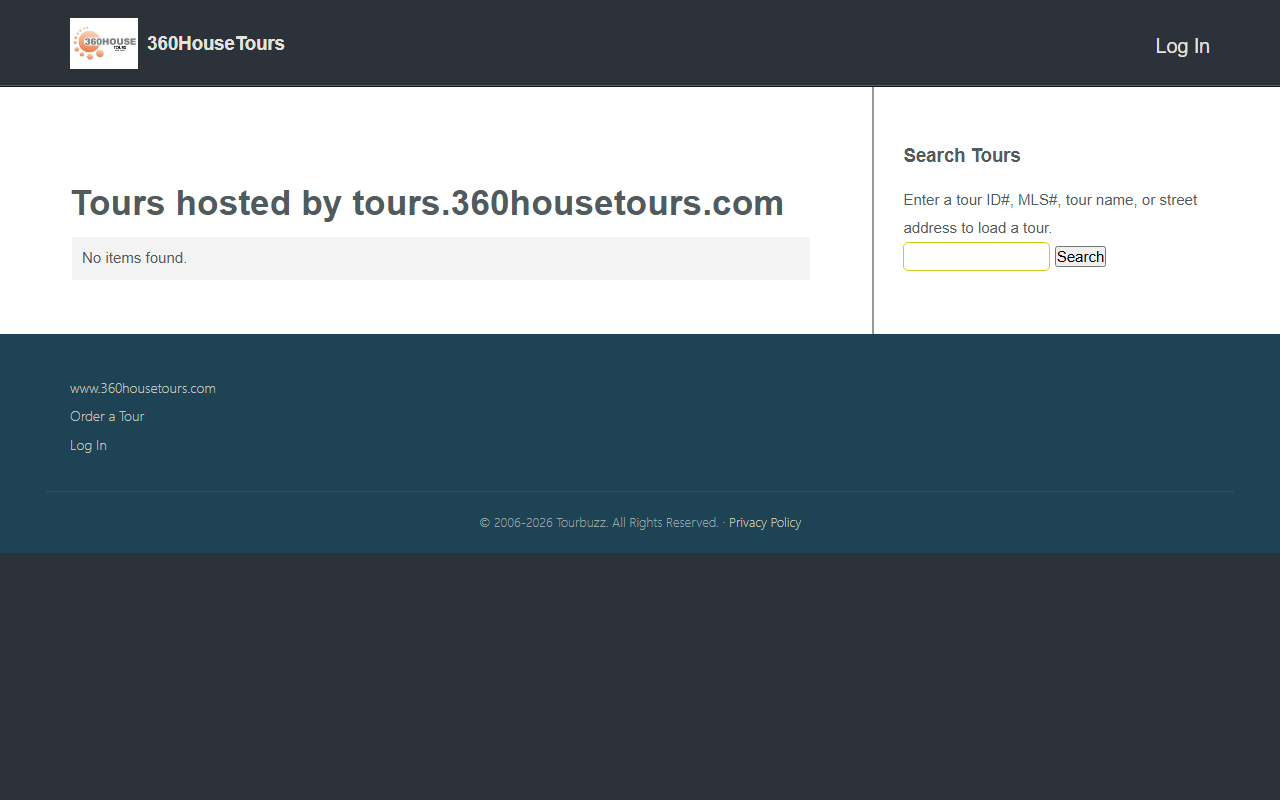
Task: Focus the tour search input field
Action: (x=976, y=257)
